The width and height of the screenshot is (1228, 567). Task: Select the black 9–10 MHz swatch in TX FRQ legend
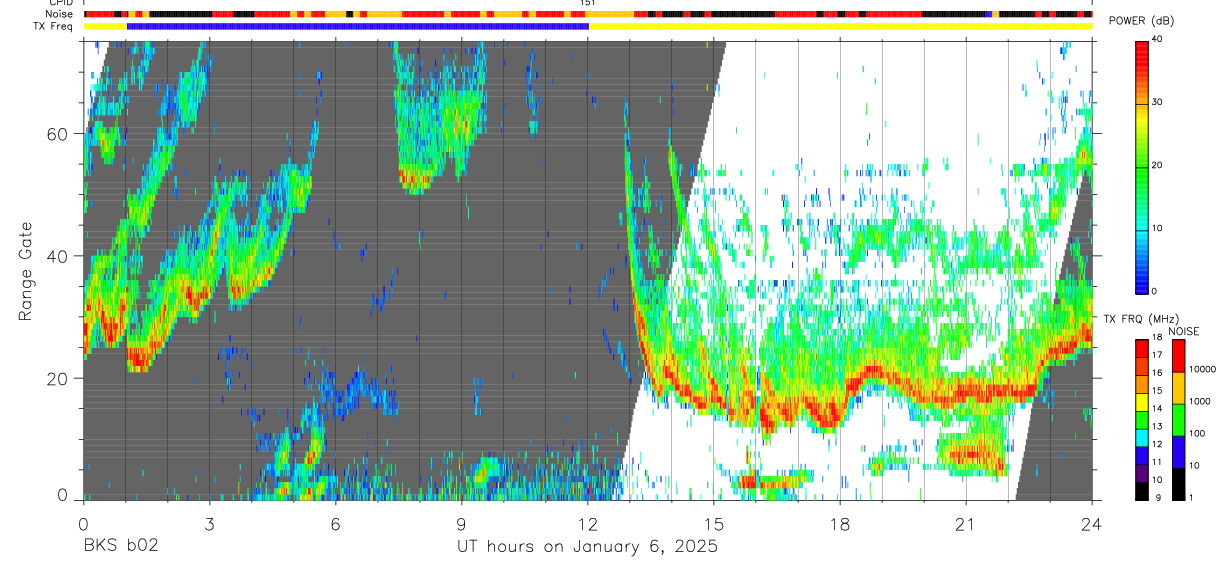click(1142, 491)
